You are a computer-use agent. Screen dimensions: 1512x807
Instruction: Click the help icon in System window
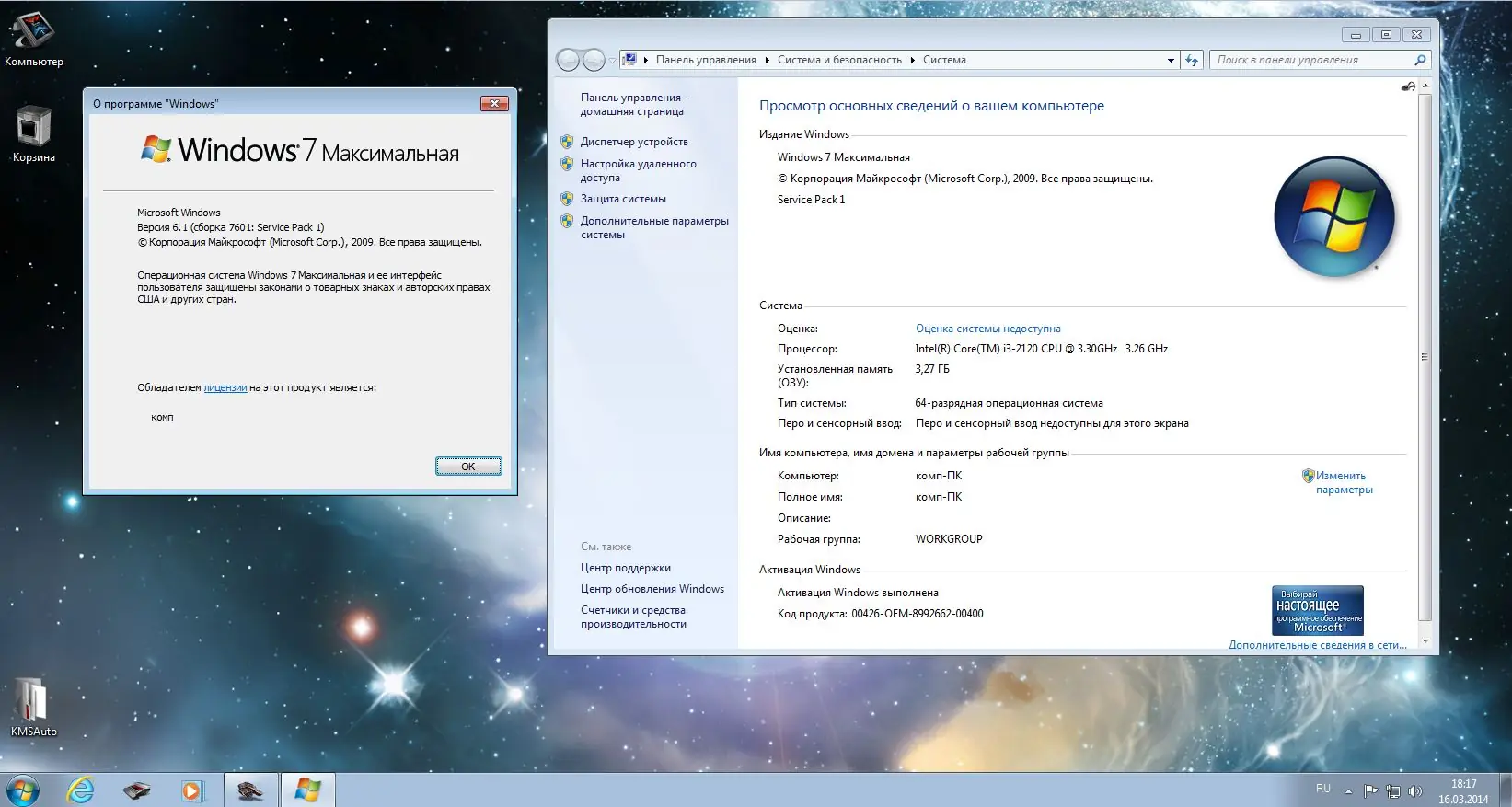[x=1408, y=86]
